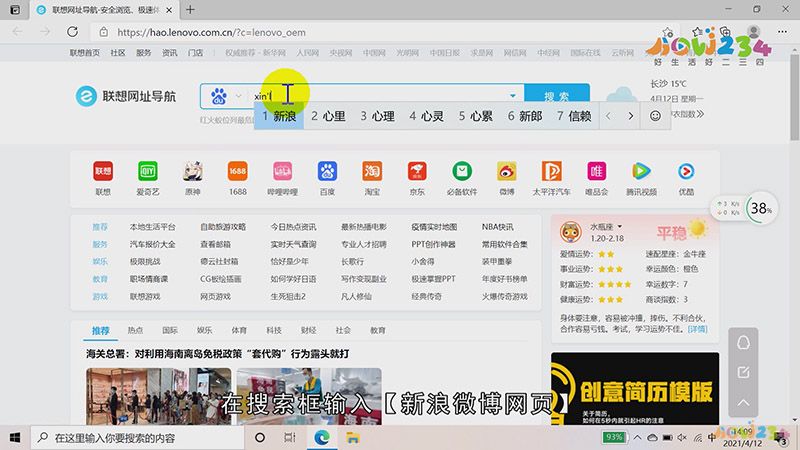800x450 pixels.
Task: Show next page of IME candidates
Action: tap(631, 116)
